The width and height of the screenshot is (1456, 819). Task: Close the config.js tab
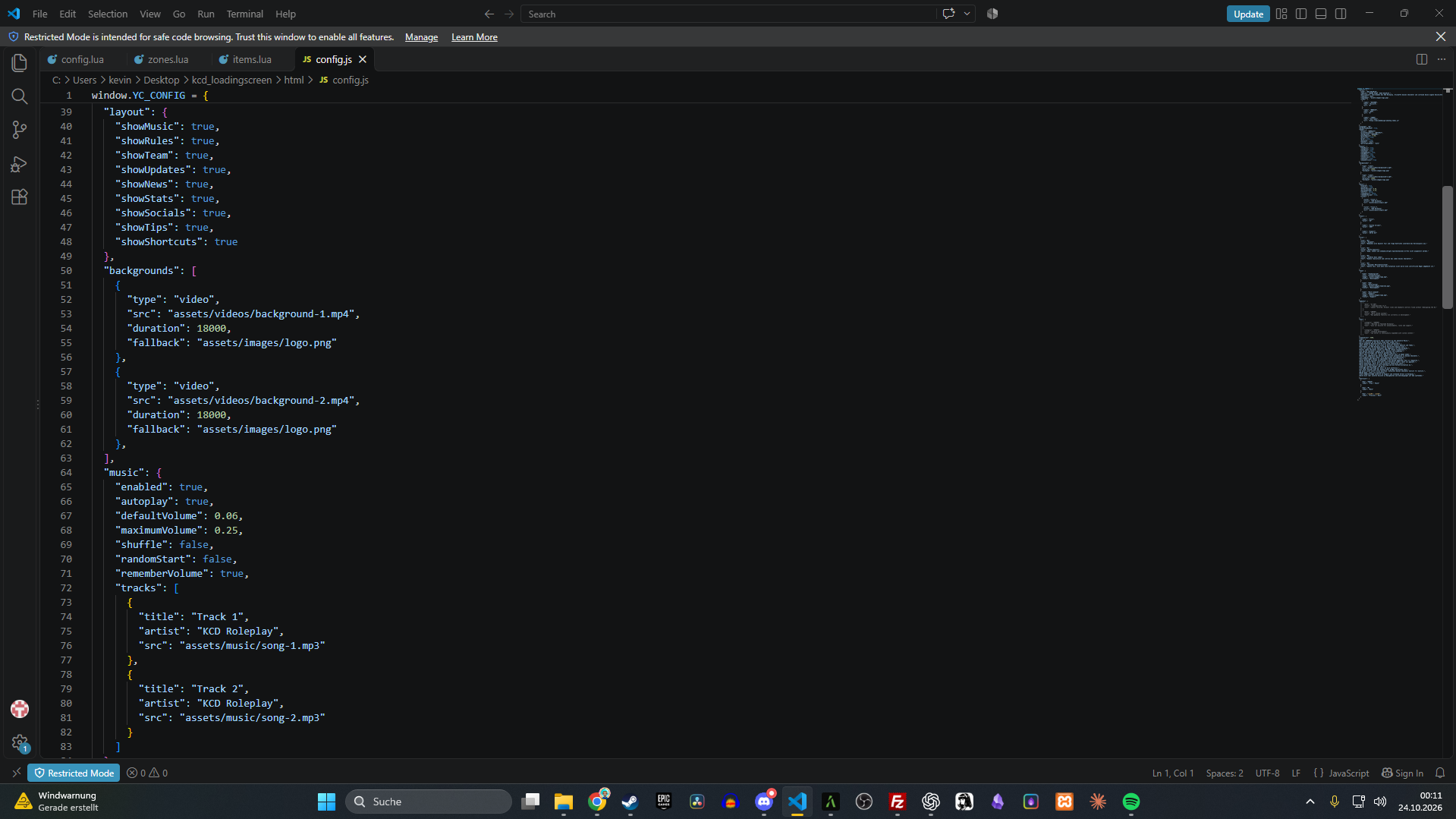click(x=363, y=59)
